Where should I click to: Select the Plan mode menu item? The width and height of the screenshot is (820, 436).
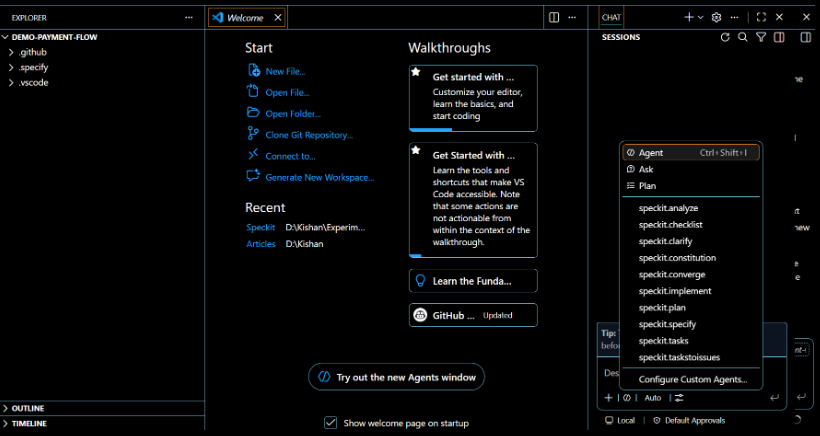691,186
